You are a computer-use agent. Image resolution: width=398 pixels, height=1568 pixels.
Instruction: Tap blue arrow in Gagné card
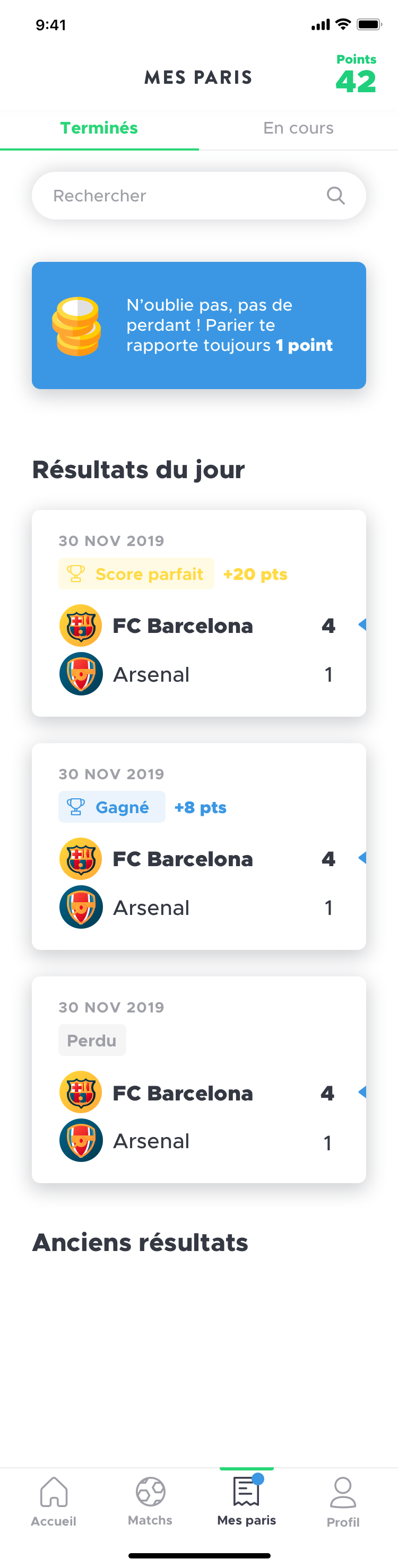point(362,858)
